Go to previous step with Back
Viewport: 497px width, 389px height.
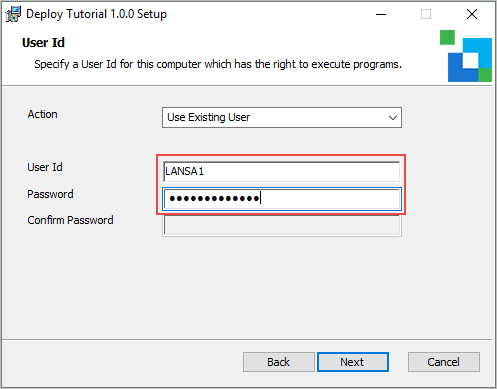coord(279,362)
